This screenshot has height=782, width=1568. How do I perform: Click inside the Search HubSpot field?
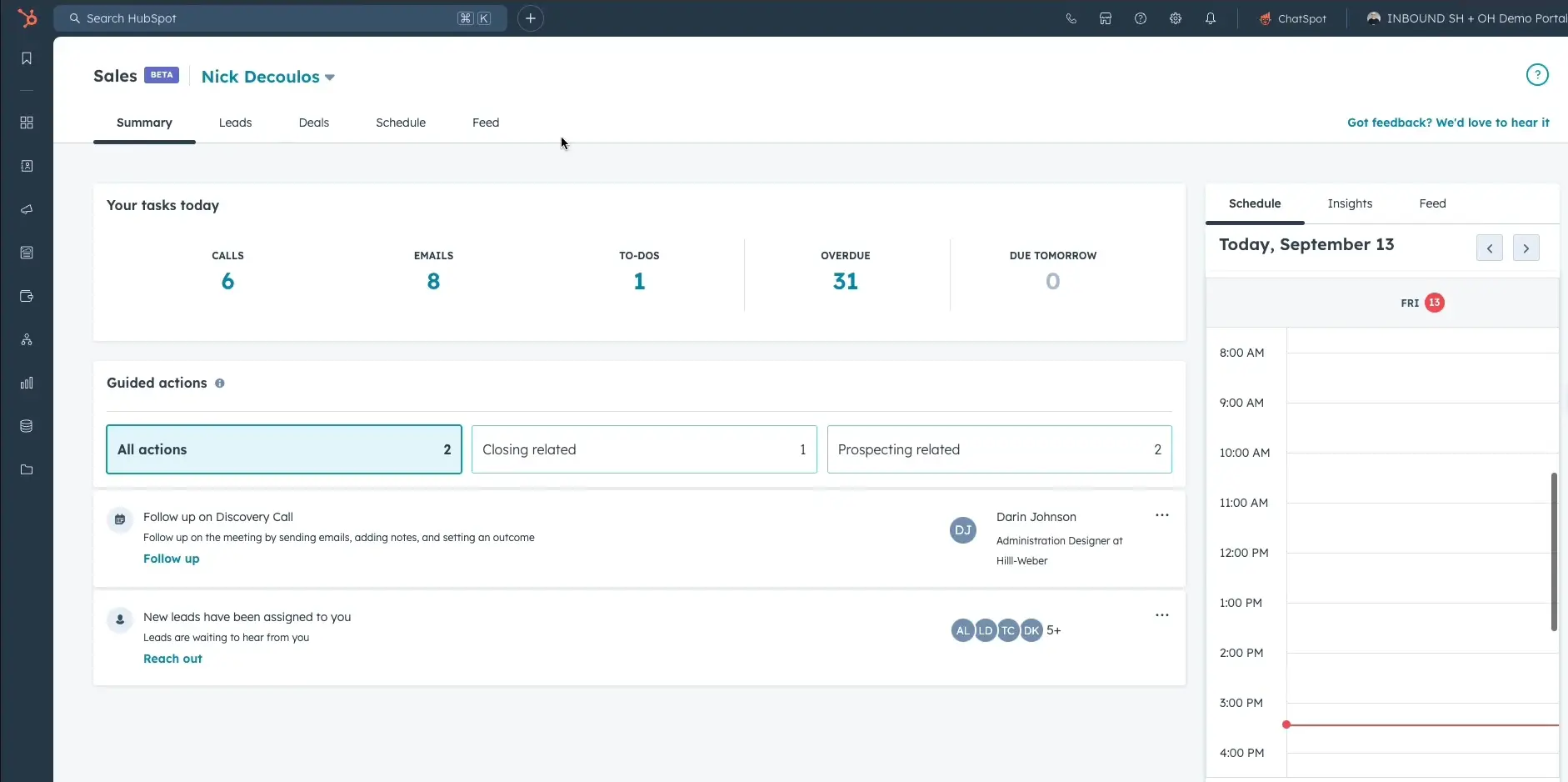point(250,18)
